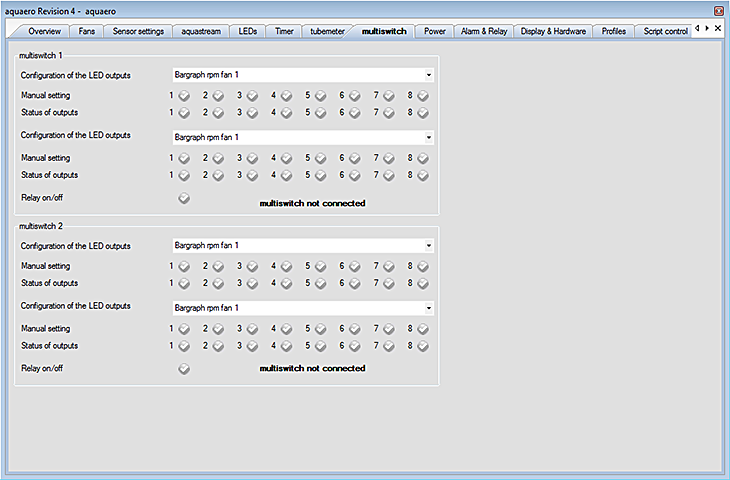Go to the Sensor settings tab
The width and height of the screenshot is (730, 480).
(138, 32)
